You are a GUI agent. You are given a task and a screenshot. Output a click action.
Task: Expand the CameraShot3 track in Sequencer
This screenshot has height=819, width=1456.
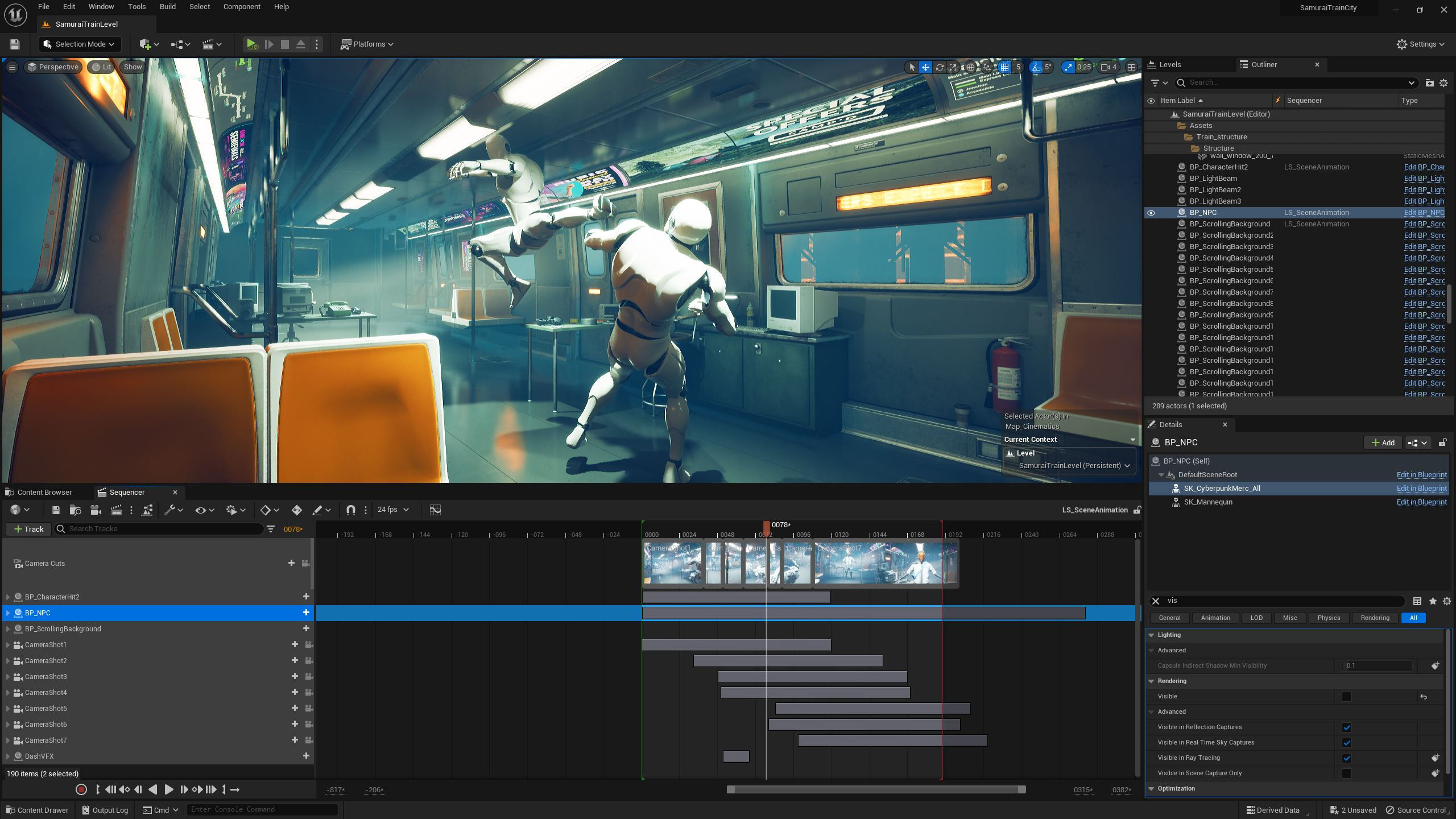coord(8,676)
